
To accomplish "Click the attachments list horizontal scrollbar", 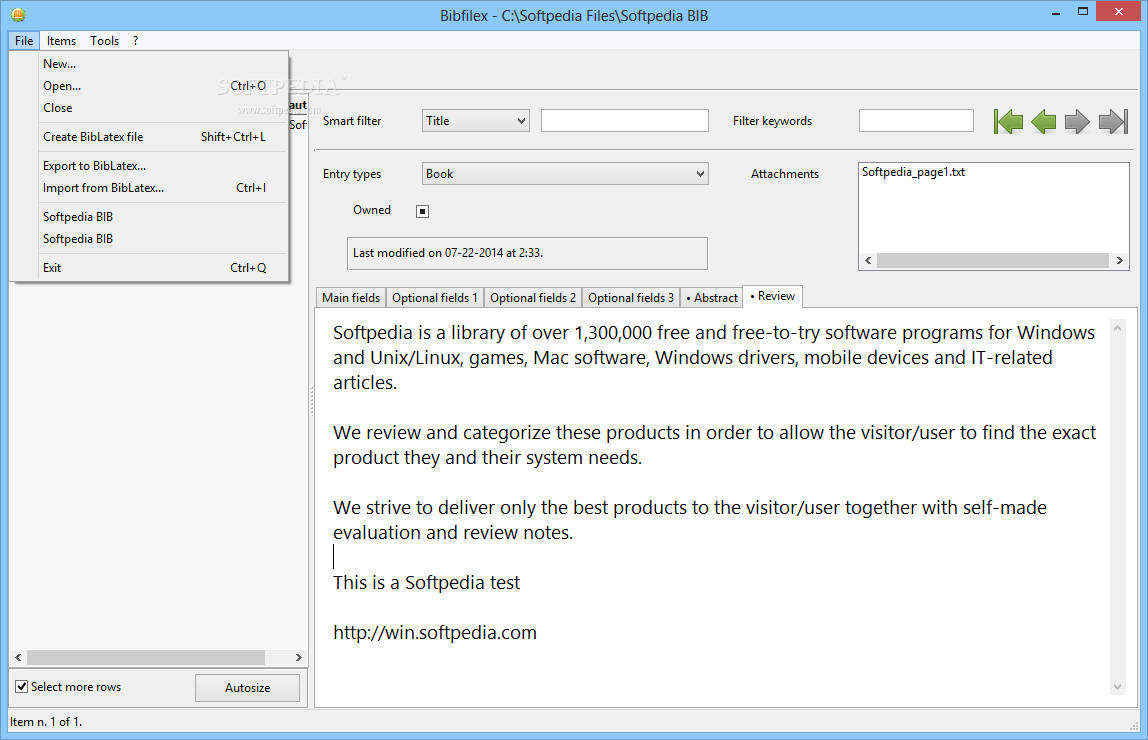I will click(x=993, y=261).
